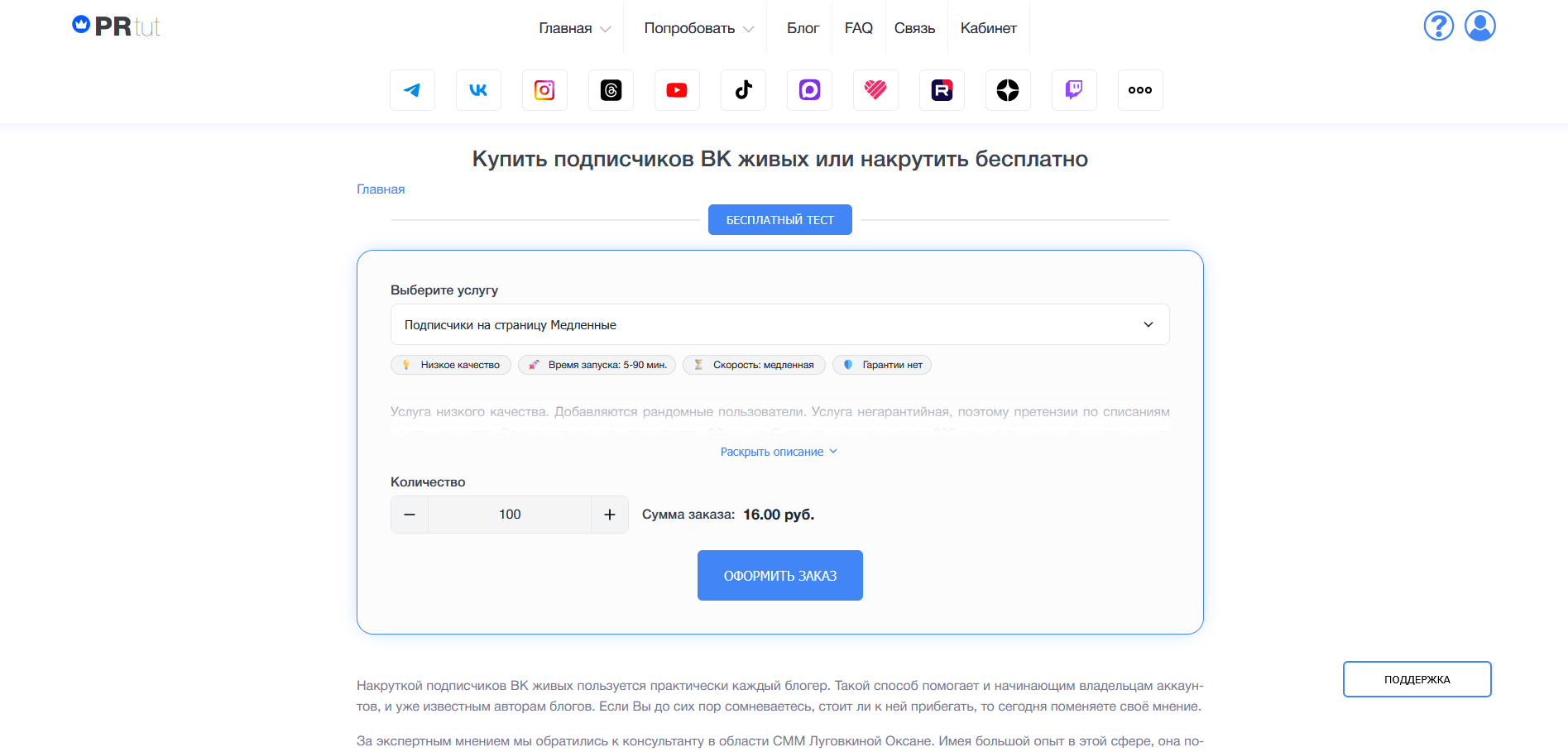Image resolution: width=1568 pixels, height=752 pixels.
Task: Go to the Блог menu item
Action: (x=803, y=28)
